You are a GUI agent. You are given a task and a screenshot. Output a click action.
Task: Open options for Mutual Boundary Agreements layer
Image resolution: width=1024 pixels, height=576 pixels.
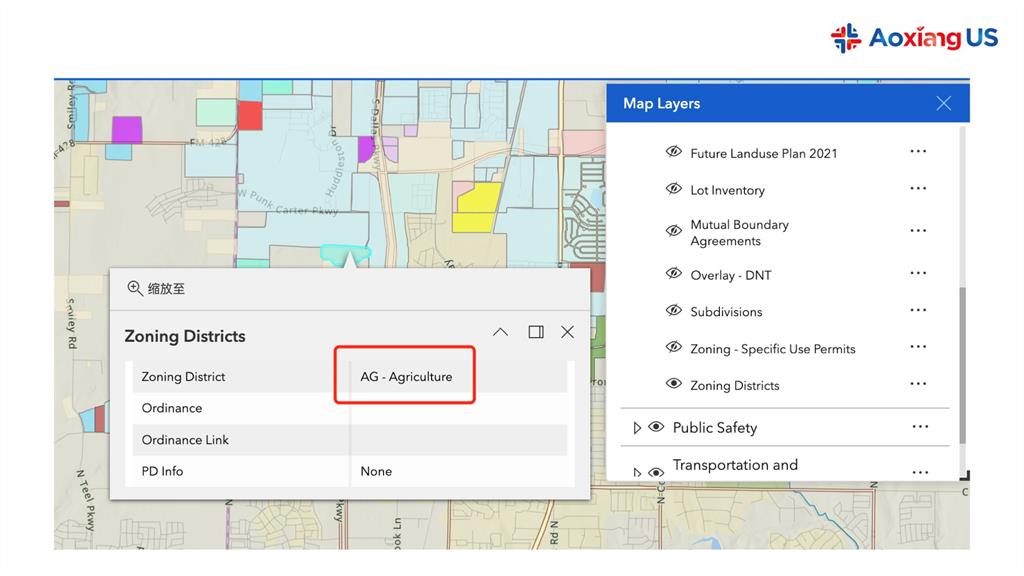pos(918,232)
